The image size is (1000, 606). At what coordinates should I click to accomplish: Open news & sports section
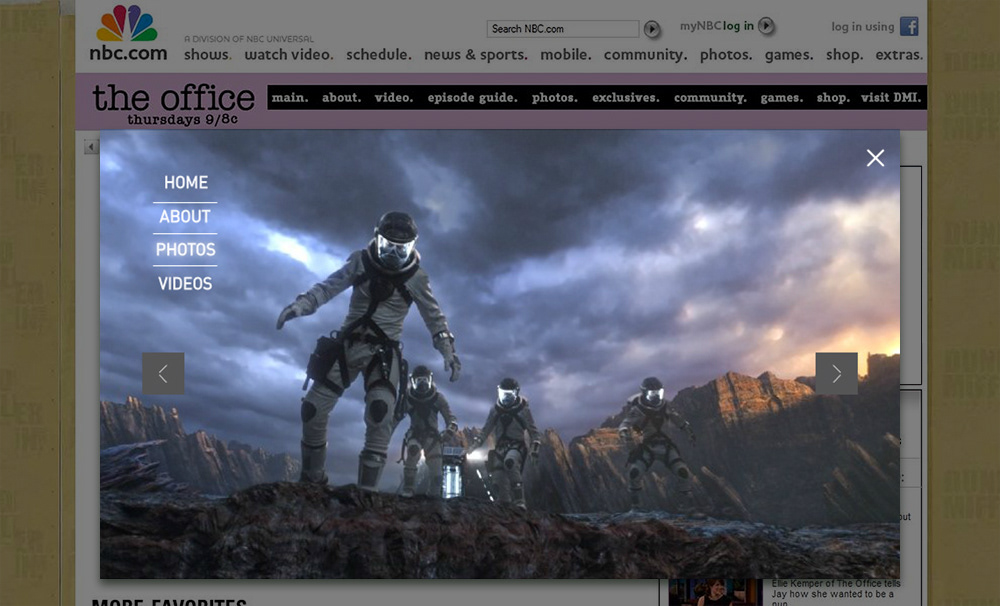click(476, 55)
